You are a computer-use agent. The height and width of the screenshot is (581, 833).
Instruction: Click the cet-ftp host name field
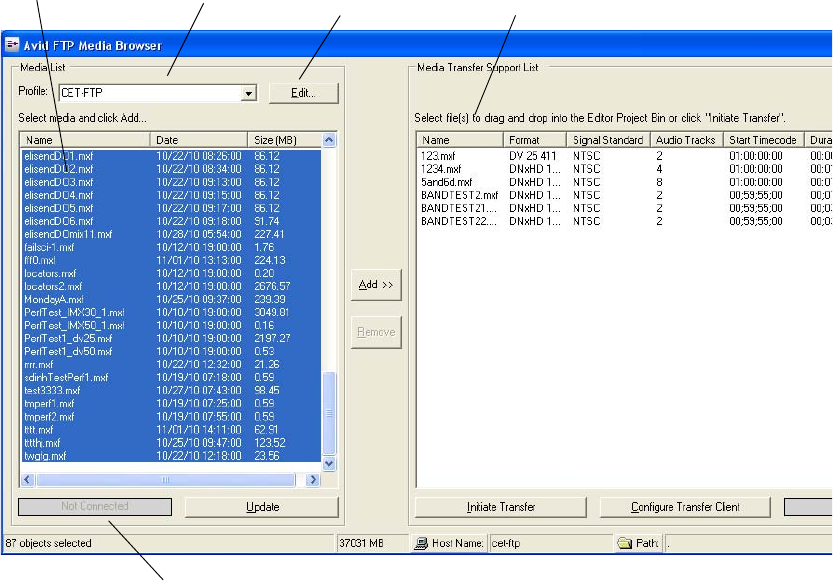point(550,543)
